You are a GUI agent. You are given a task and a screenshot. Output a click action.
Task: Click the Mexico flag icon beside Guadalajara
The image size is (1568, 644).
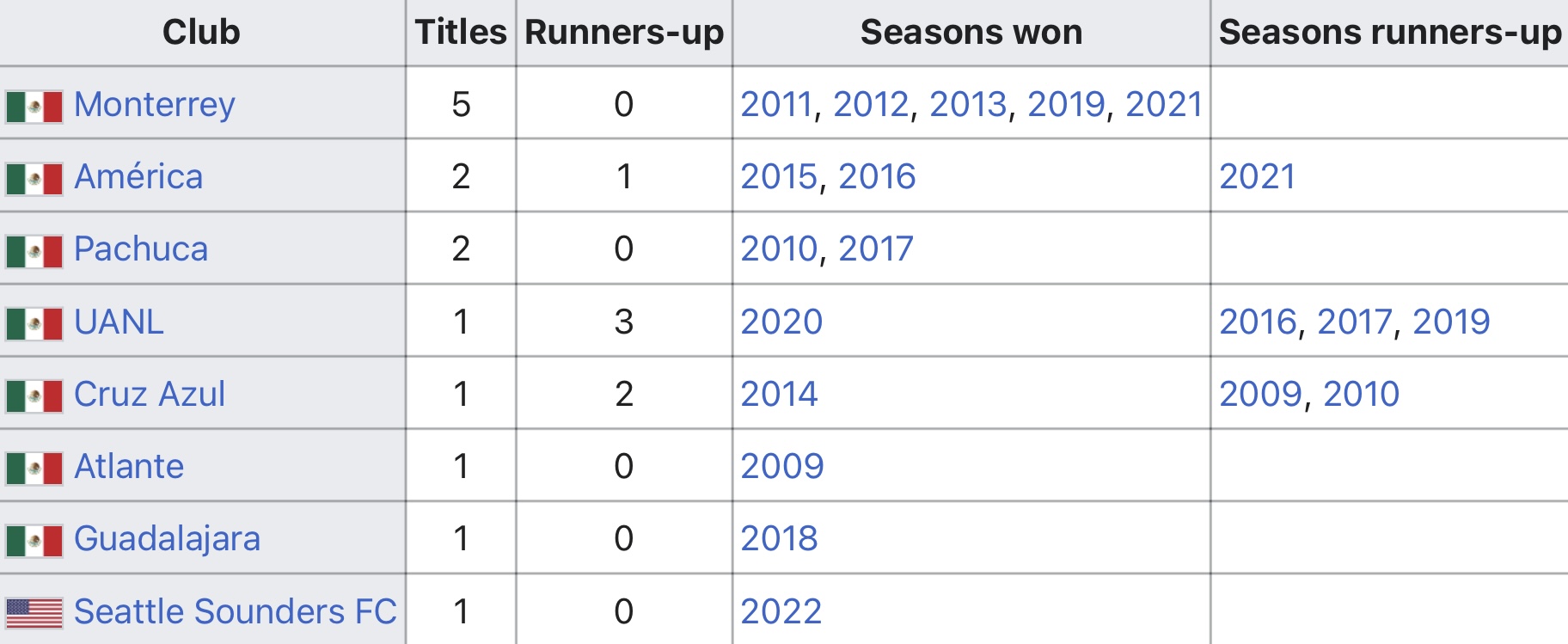tap(34, 541)
